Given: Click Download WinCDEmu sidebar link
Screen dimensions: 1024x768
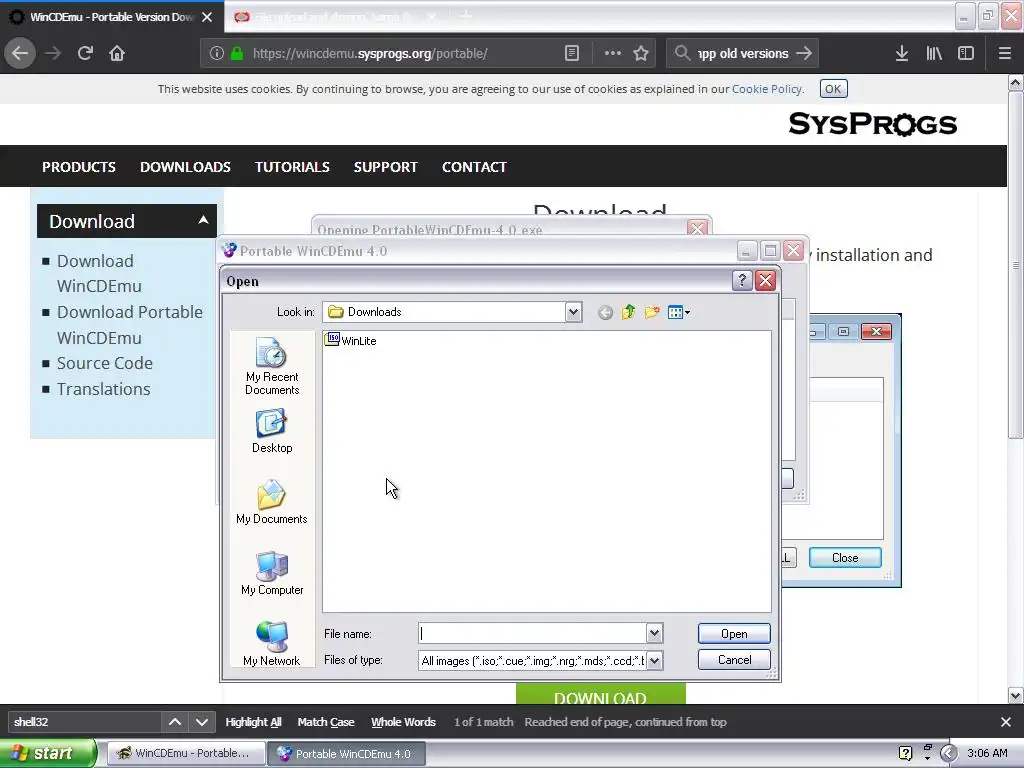Looking at the screenshot, I should pyautogui.click(x=99, y=274).
